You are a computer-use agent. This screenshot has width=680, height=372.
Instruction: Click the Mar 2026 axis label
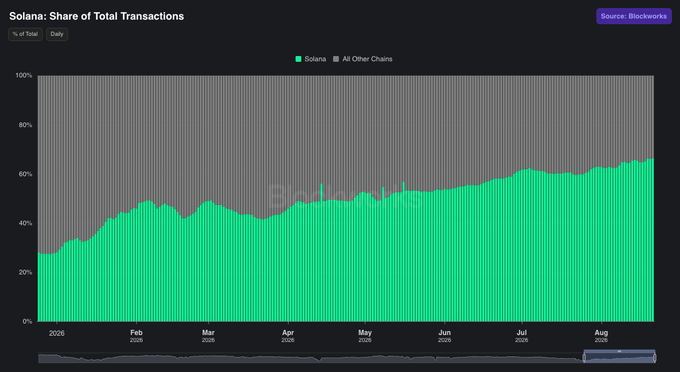point(208,336)
